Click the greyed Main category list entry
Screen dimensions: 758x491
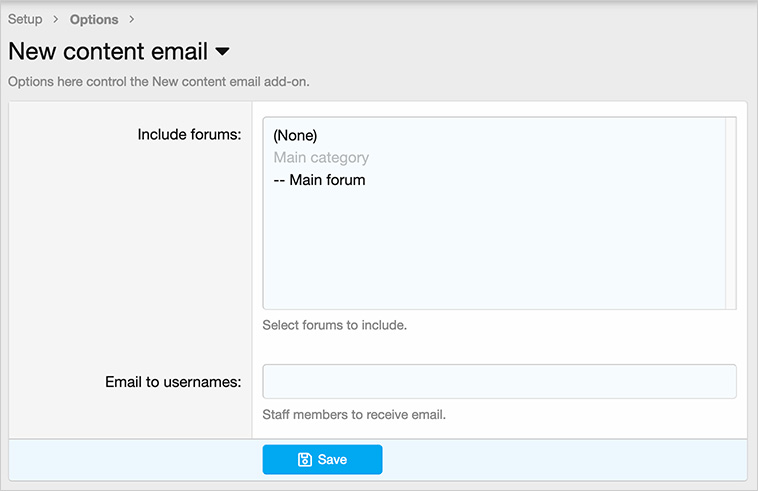pos(321,157)
